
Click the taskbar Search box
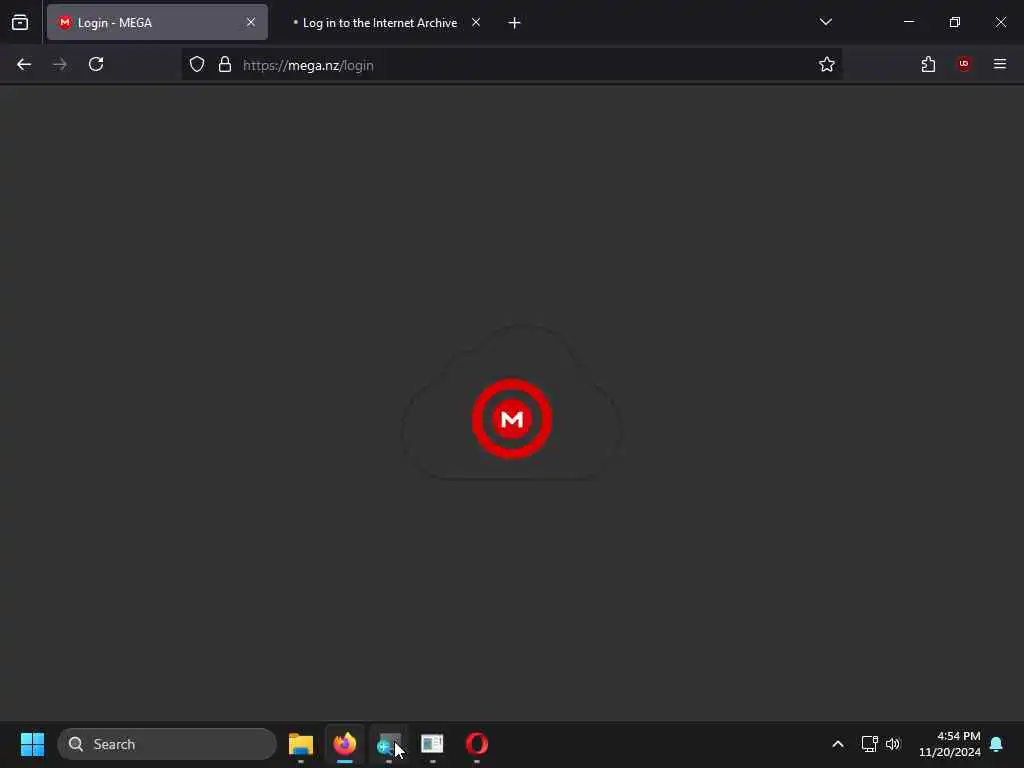point(167,744)
